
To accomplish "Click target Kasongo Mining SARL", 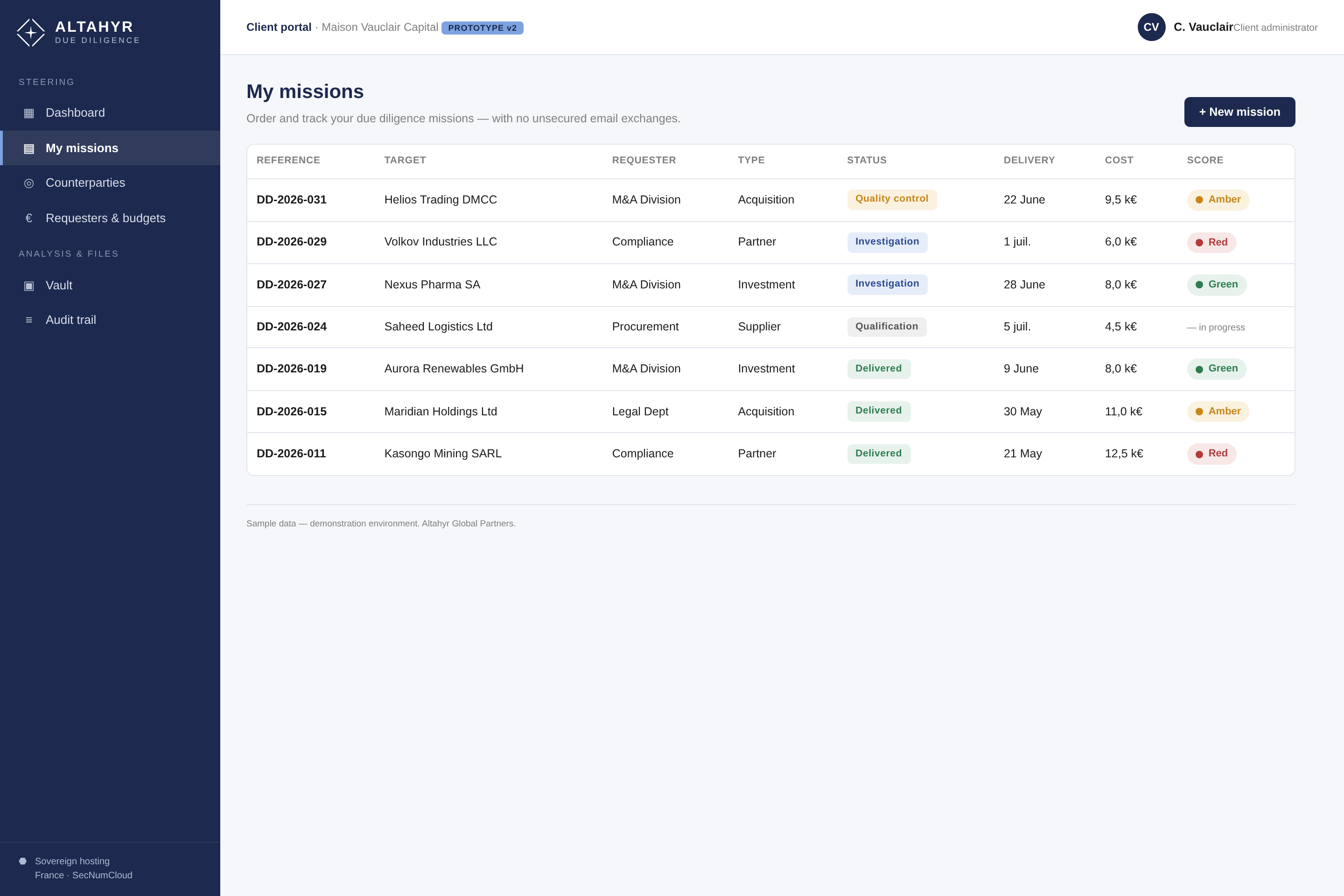I will coord(443,454).
